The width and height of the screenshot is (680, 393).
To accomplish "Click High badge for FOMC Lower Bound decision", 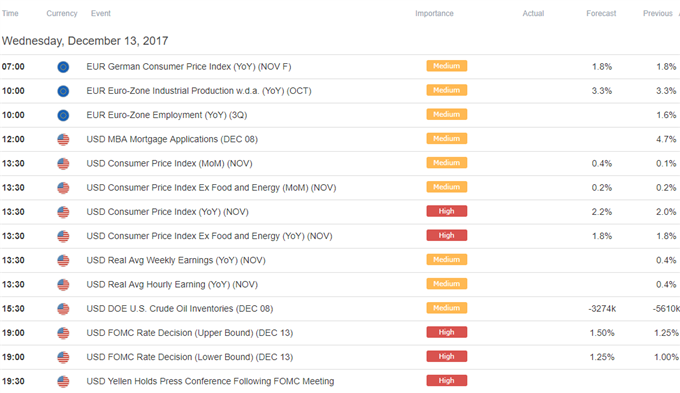I will (x=447, y=357).
